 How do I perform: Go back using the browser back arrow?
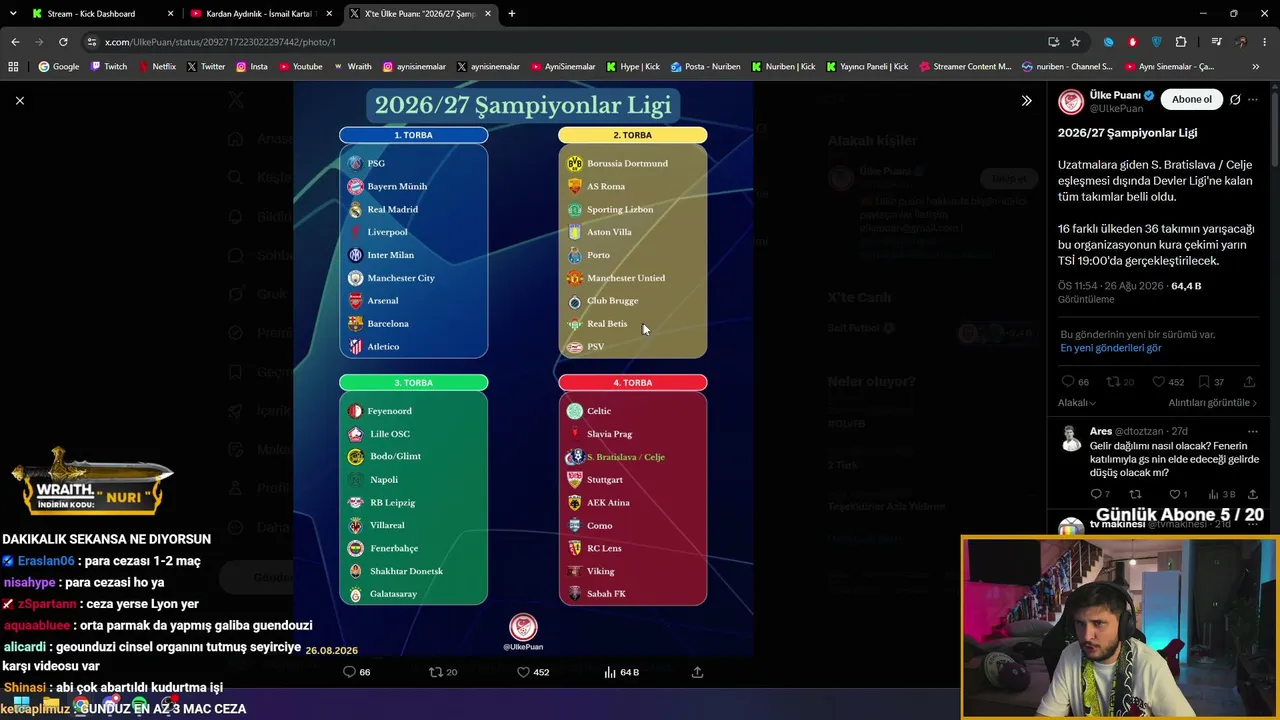tap(15, 42)
